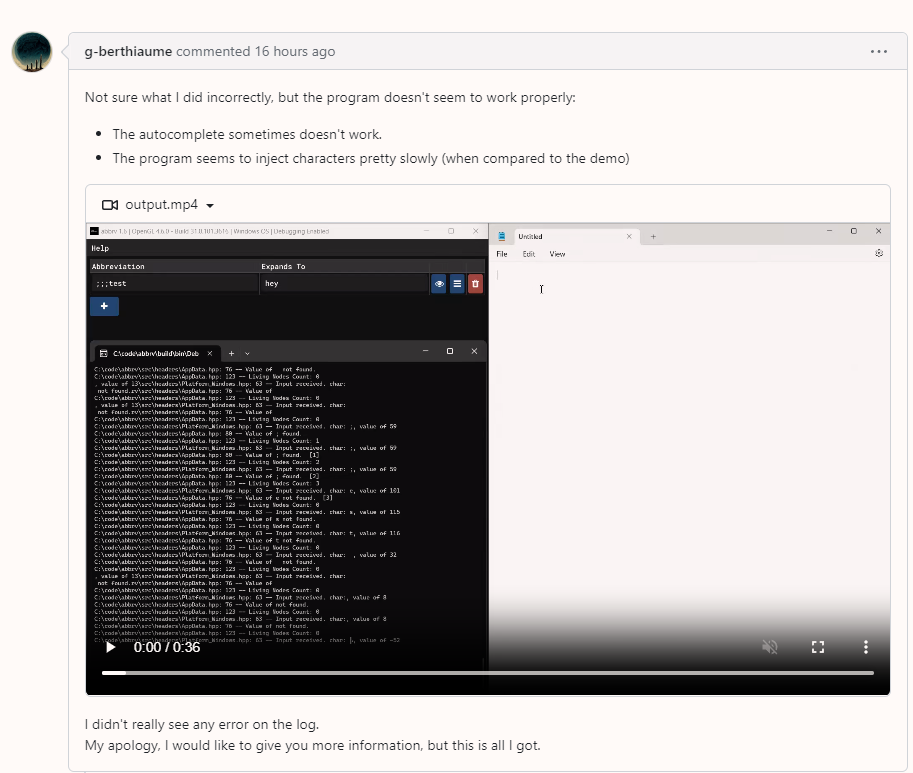Add a new abbreviation with the blue plus button
The image size is (913, 773).
coord(104,305)
